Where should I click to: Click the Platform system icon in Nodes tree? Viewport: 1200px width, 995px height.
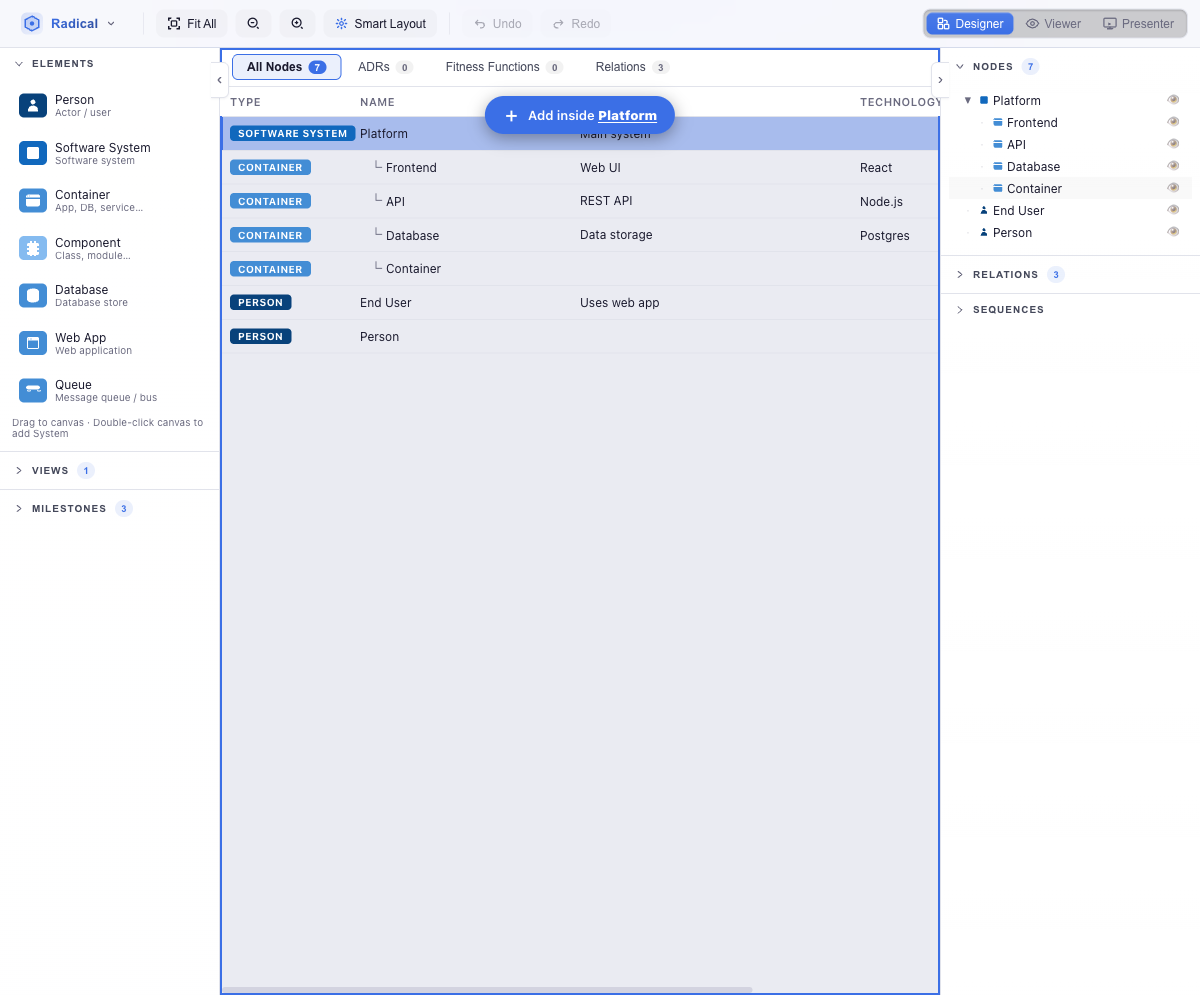pos(984,100)
